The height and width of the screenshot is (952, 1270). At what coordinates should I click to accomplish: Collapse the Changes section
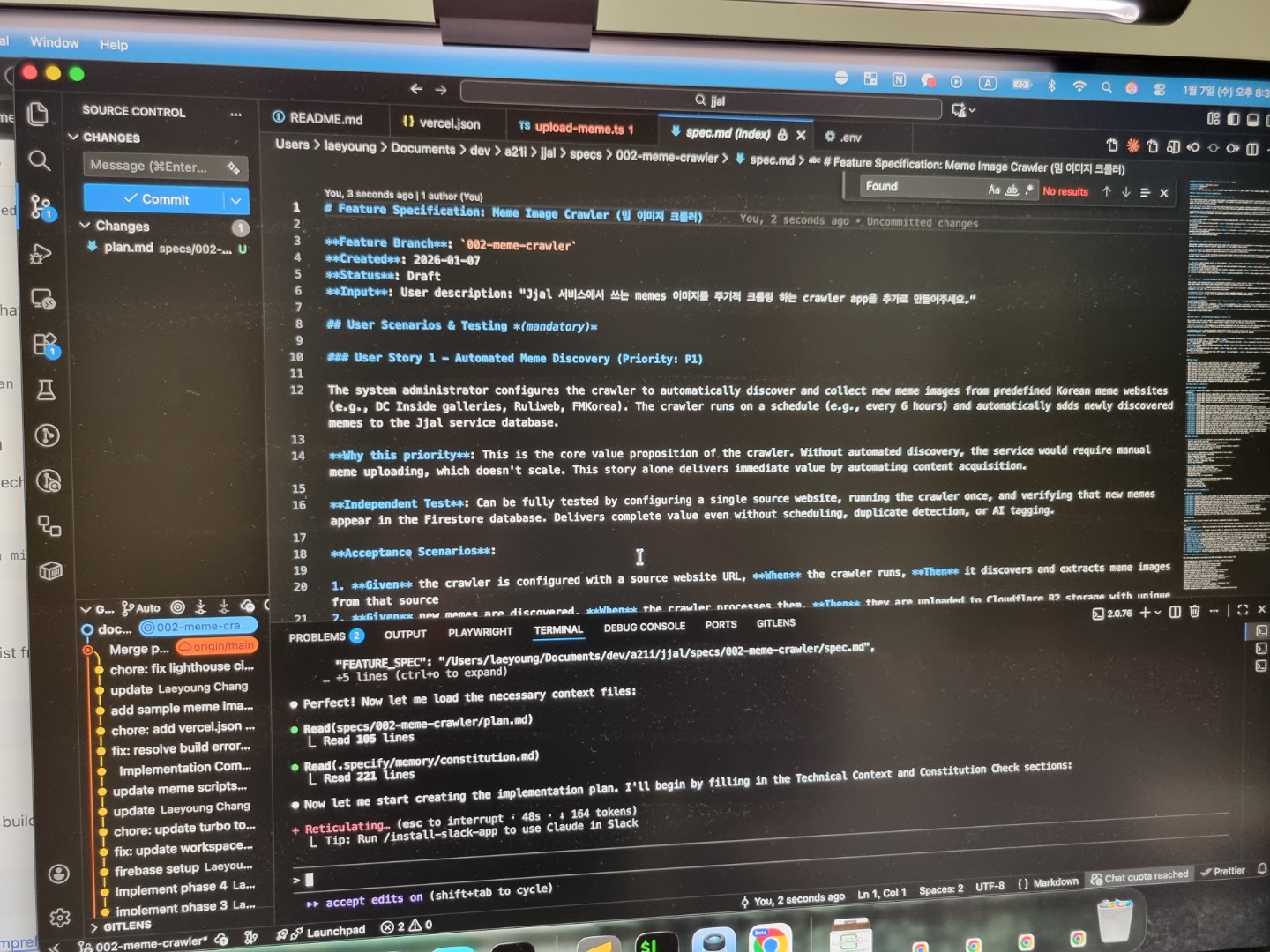(86, 226)
